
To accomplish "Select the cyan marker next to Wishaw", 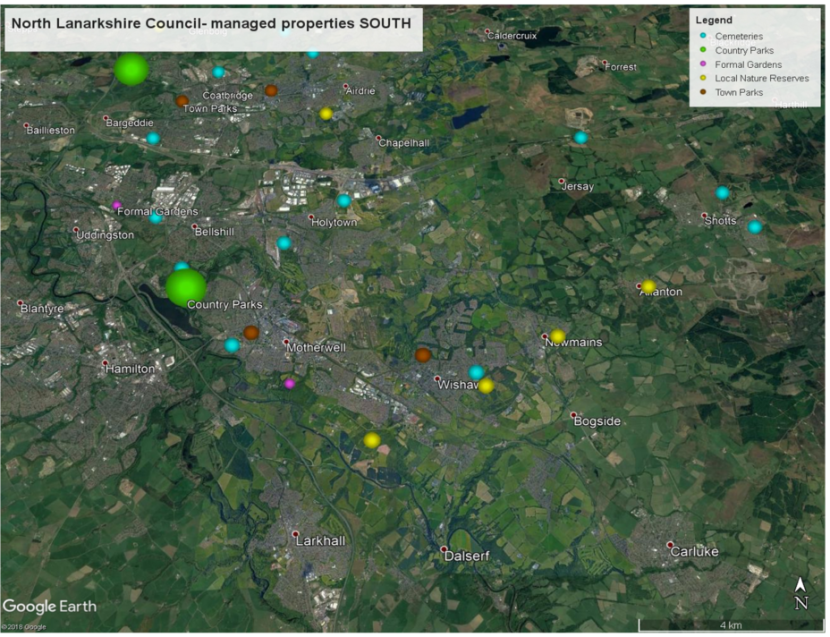I will (476, 373).
